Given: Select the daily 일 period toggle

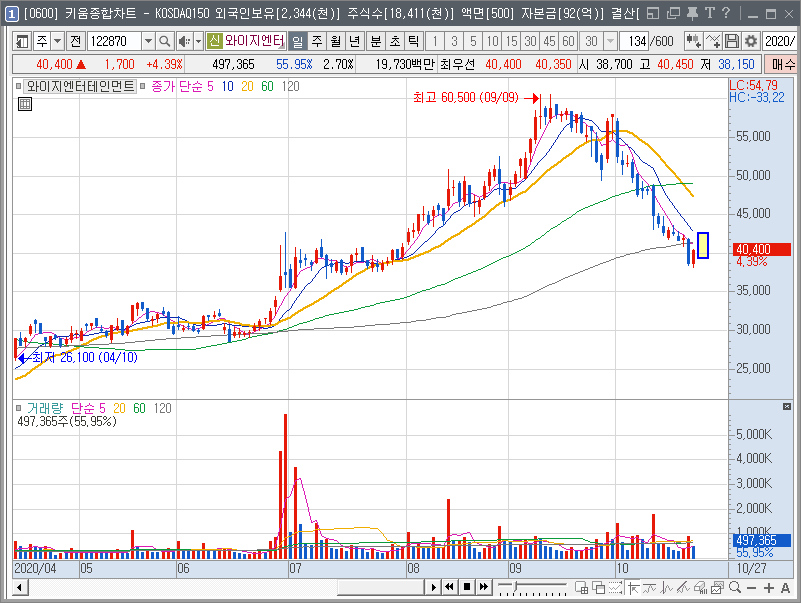Looking at the screenshot, I should (x=297, y=41).
